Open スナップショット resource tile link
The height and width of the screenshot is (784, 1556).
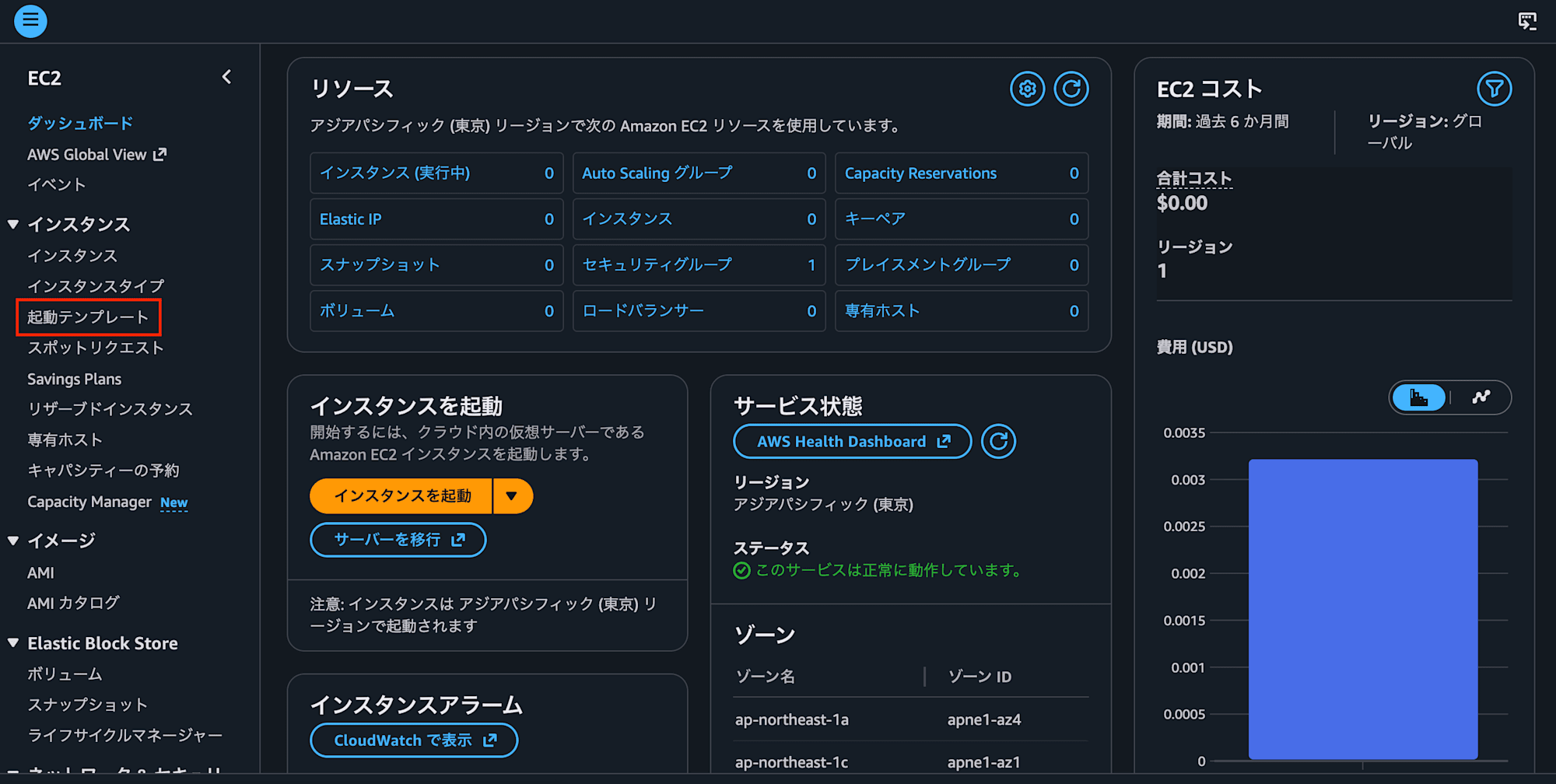click(x=380, y=264)
